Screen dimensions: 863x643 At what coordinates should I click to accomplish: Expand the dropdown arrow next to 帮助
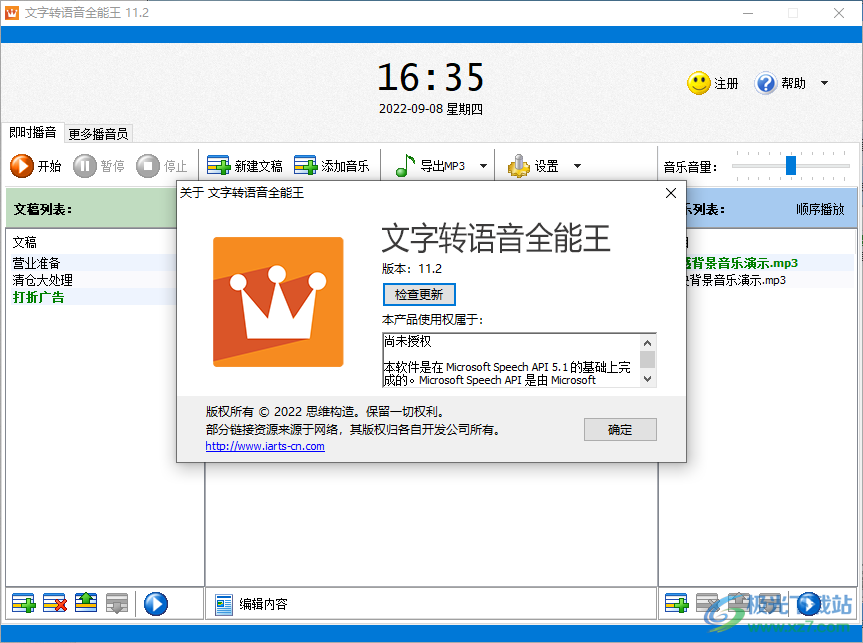(x=824, y=83)
